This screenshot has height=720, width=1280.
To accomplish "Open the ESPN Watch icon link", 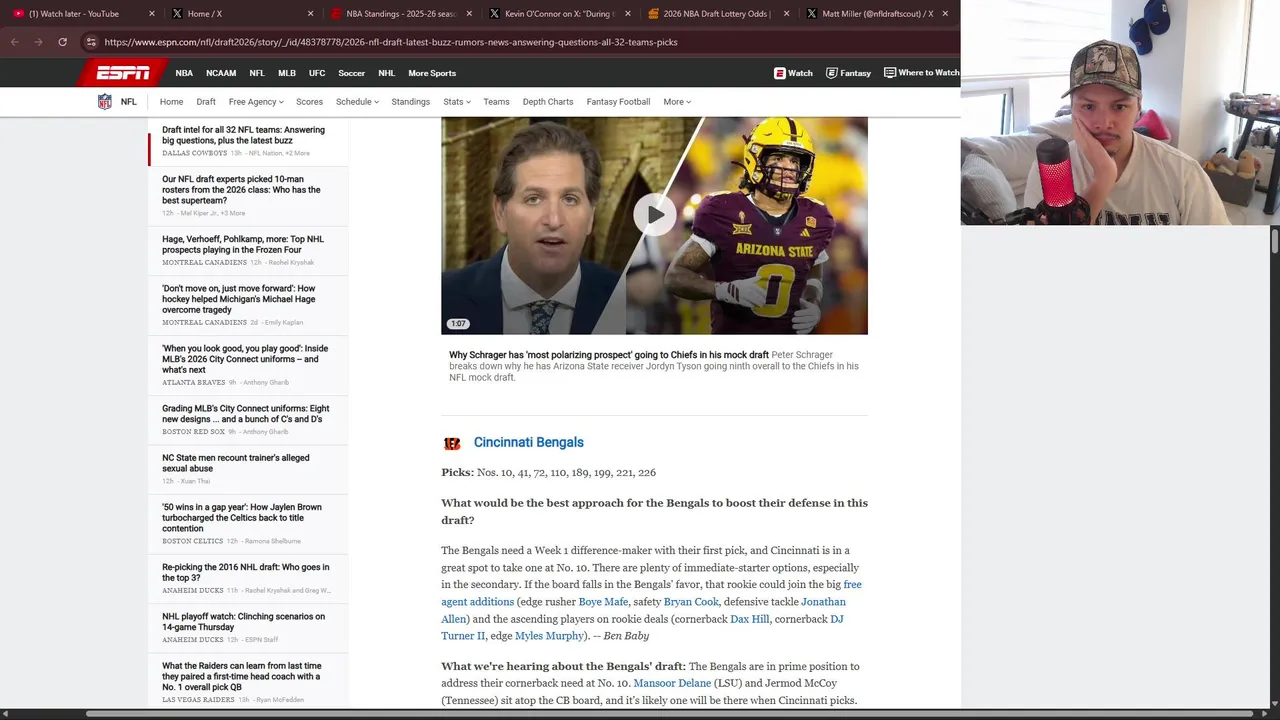I will tap(793, 73).
